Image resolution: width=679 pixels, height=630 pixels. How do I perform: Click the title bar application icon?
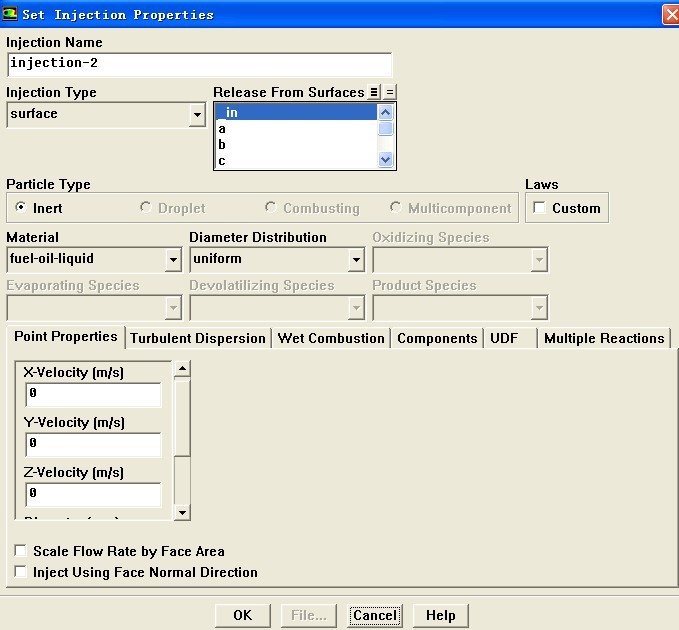11,14
